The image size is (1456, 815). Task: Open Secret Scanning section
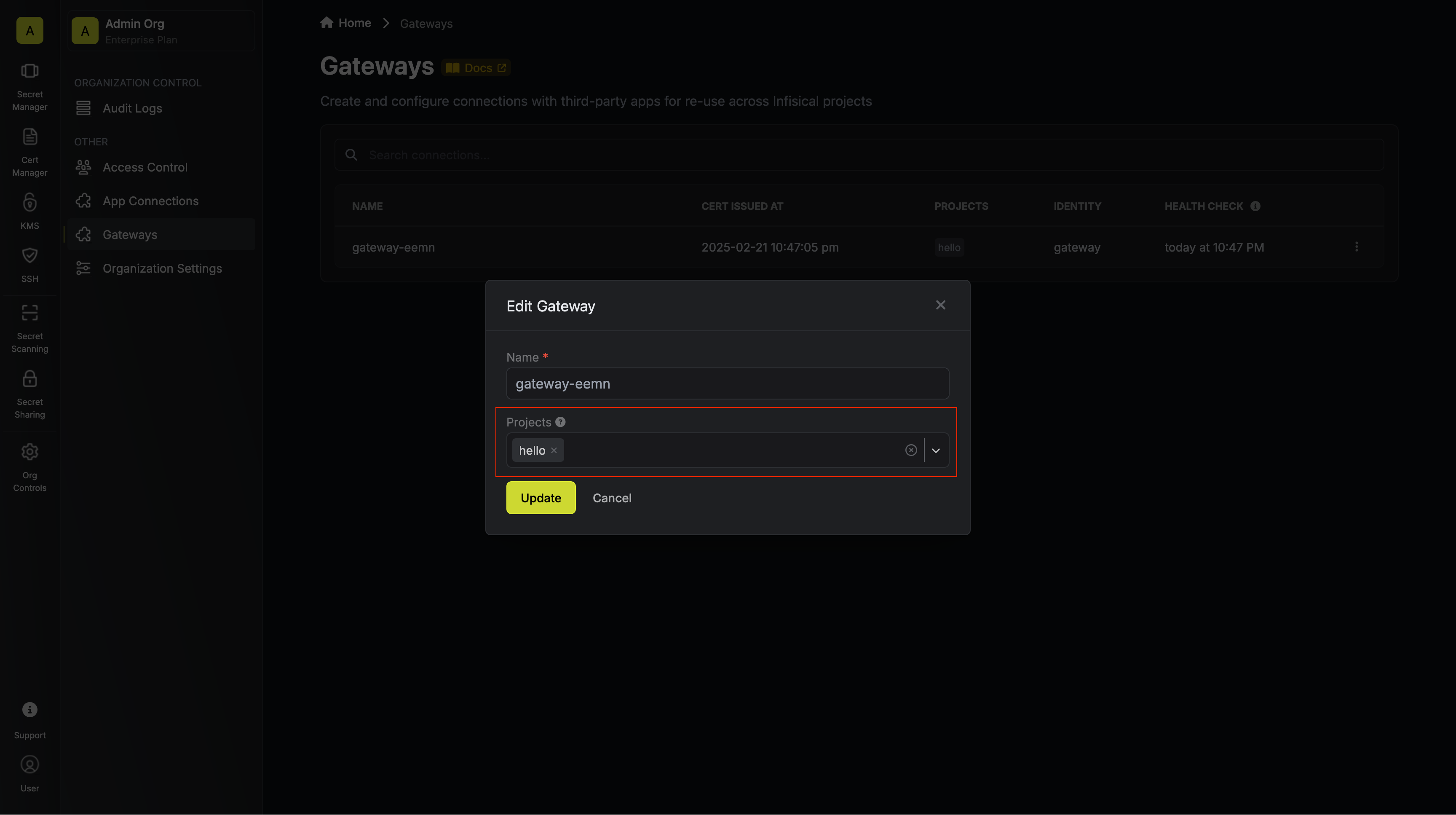pyautogui.click(x=29, y=329)
